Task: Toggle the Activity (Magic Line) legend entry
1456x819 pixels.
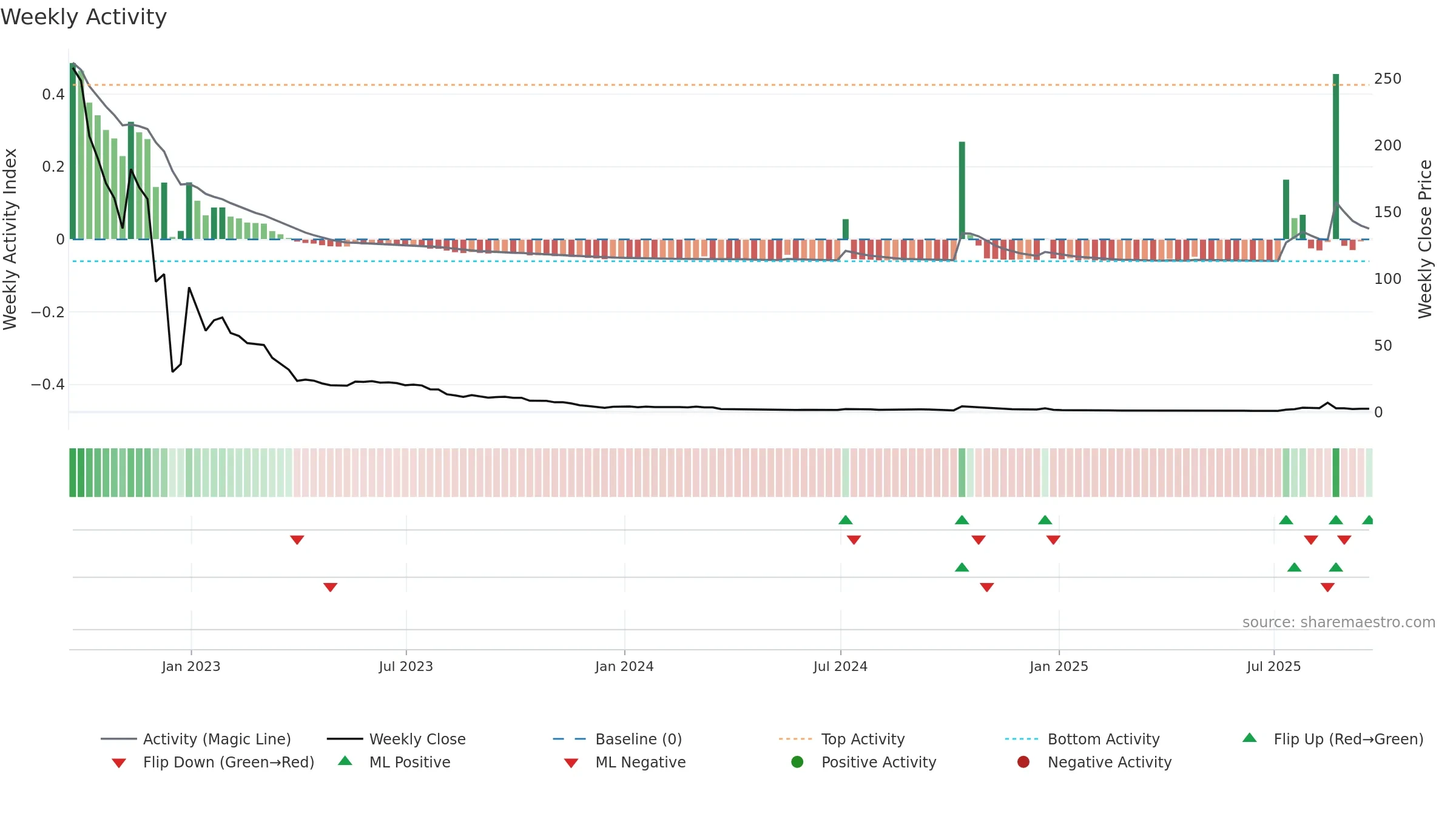Action: point(196,739)
